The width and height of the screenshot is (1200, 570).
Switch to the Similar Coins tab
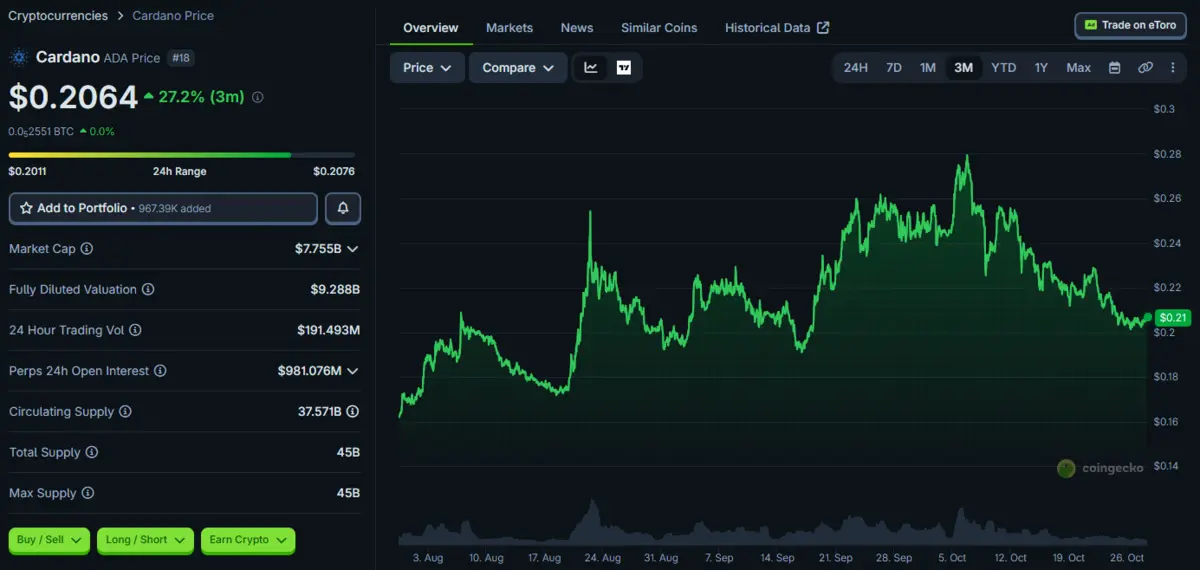point(659,28)
